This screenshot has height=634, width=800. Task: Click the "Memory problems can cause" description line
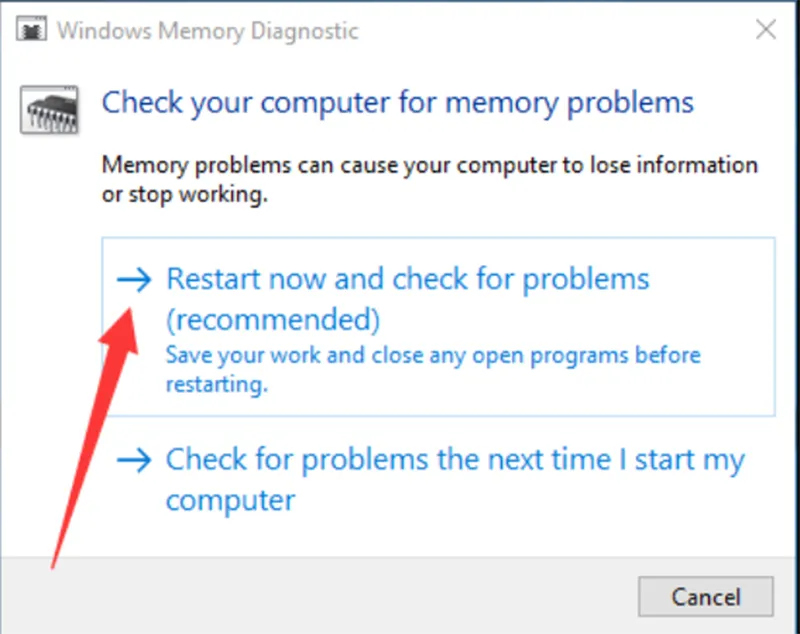tap(430, 165)
